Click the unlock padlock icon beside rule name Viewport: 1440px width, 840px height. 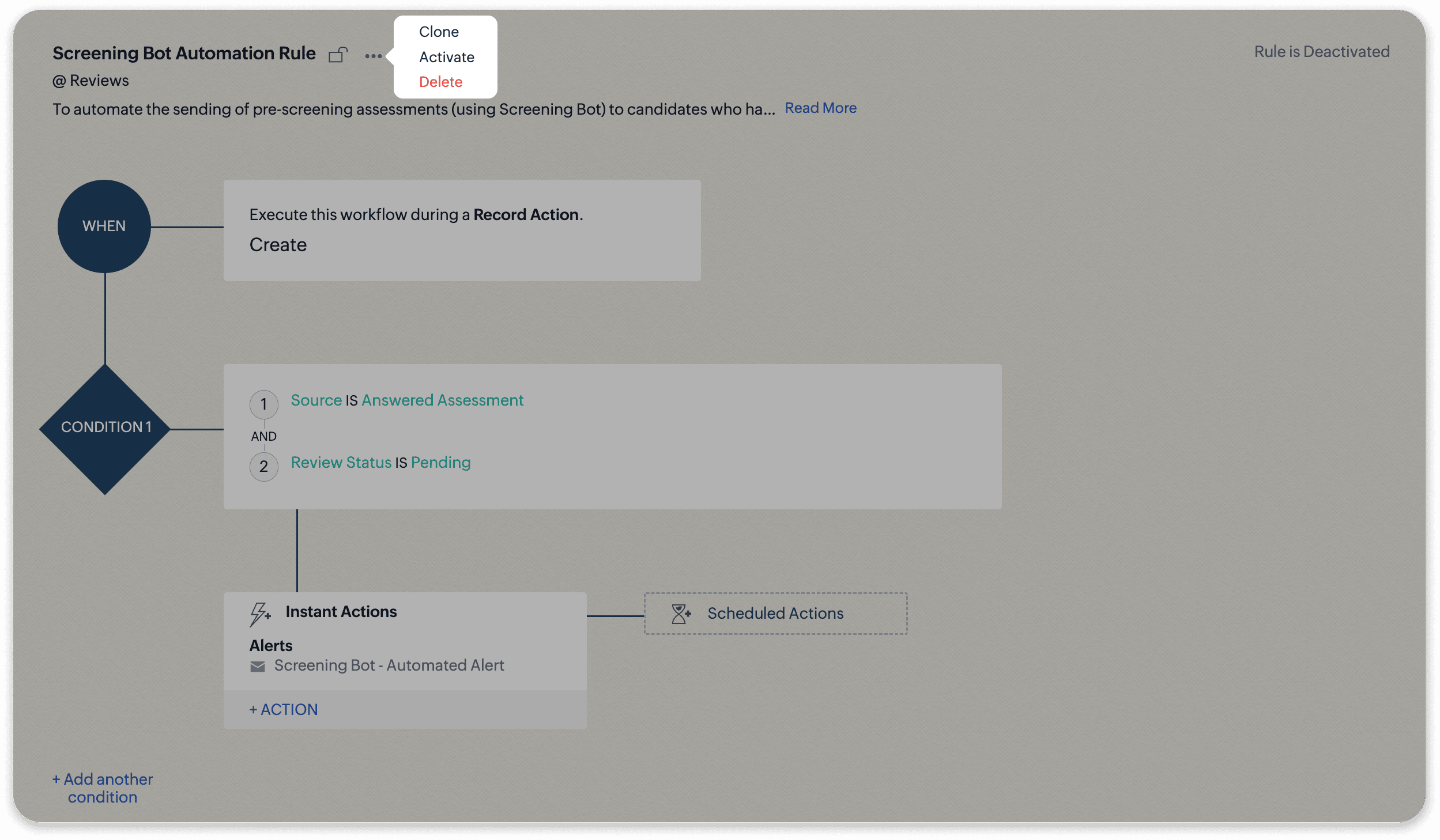pos(338,55)
